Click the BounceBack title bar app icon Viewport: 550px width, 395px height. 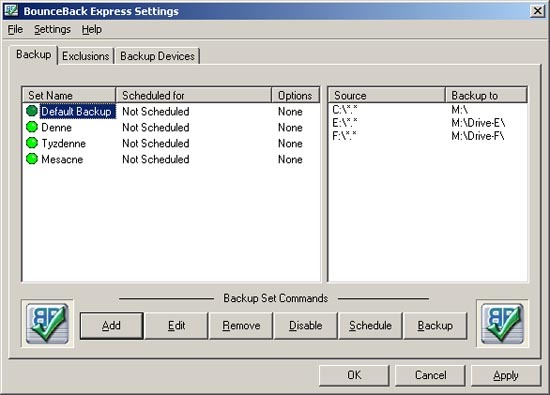11,11
